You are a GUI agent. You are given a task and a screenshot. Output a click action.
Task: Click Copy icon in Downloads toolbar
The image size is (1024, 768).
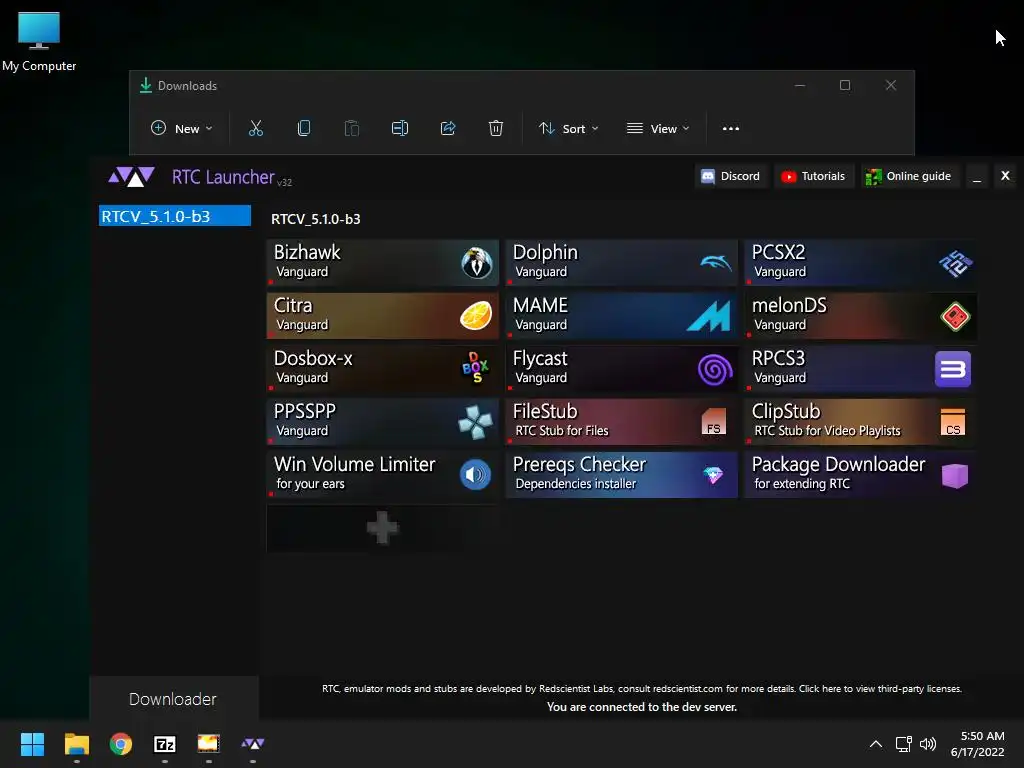[x=304, y=129]
